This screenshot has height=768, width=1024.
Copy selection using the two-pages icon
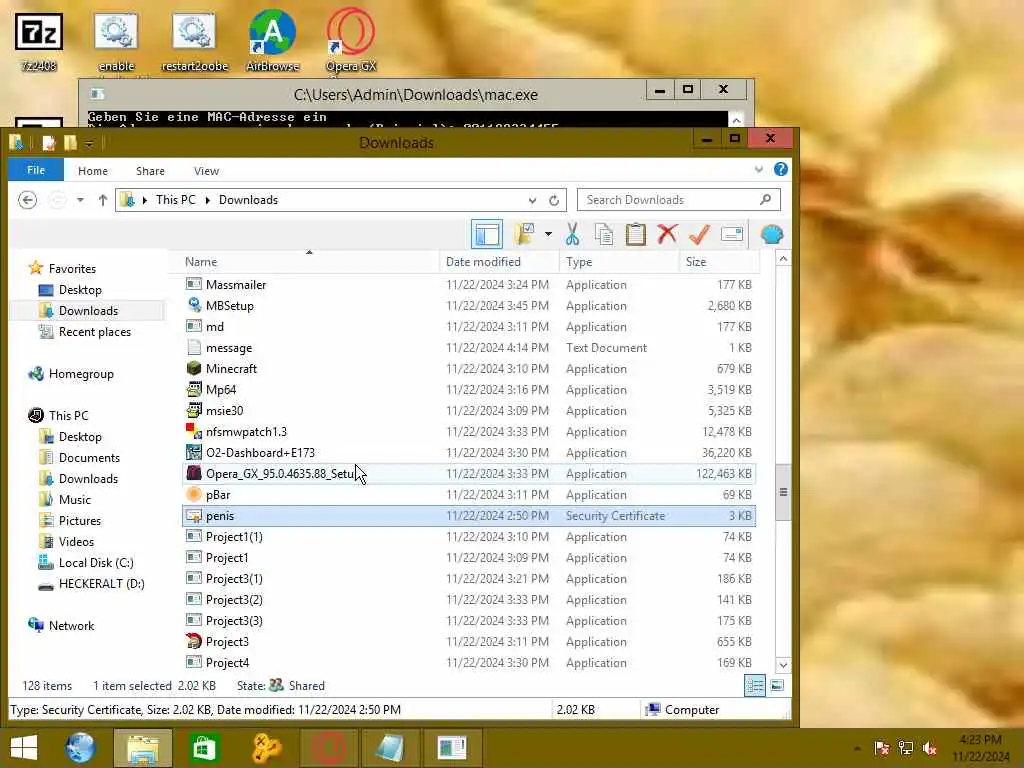(x=604, y=234)
